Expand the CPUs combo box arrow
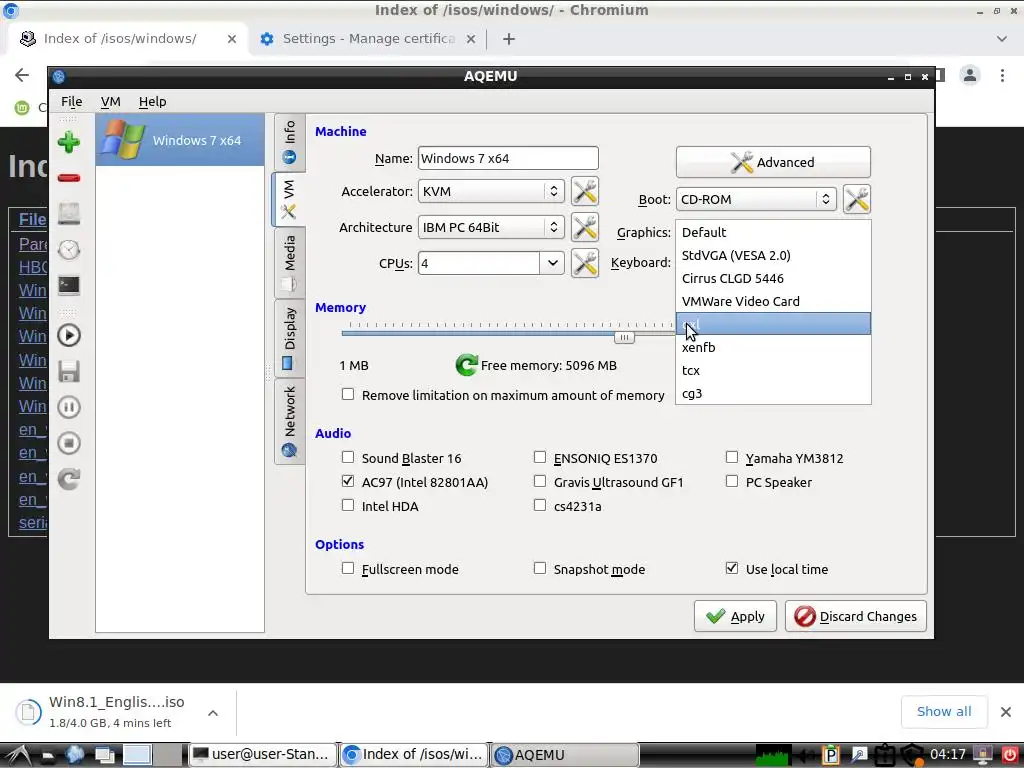 [x=552, y=263]
